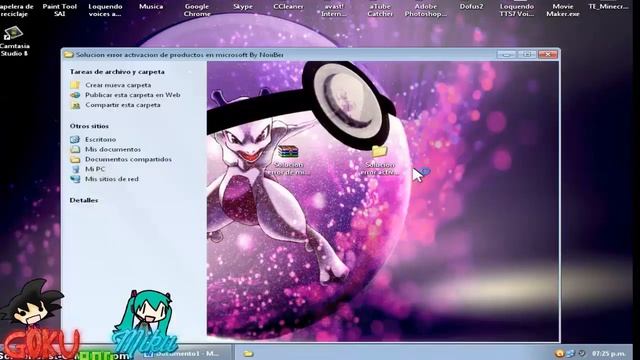Open the Movie Maker.exe desktop shortcut
The height and width of the screenshot is (360, 640).
pos(563,10)
